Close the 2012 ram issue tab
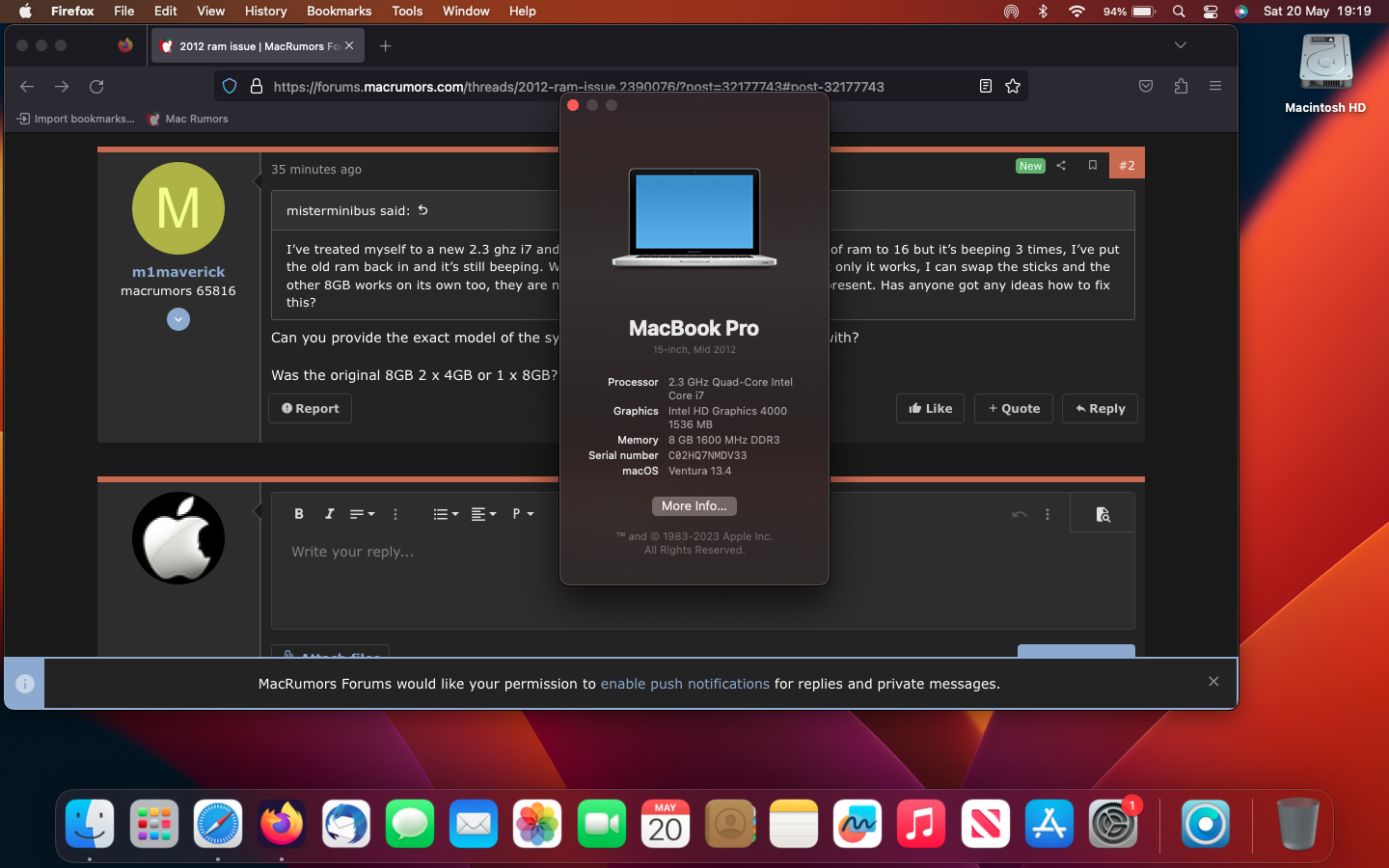1389x868 pixels. [349, 46]
